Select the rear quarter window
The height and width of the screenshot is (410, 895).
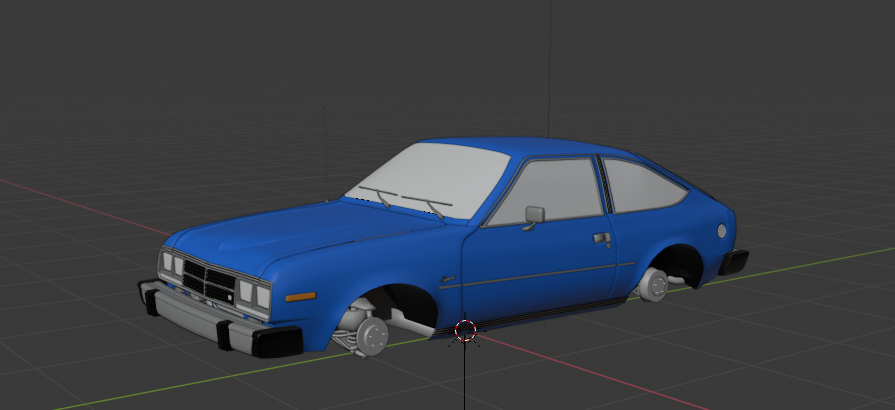tap(643, 184)
